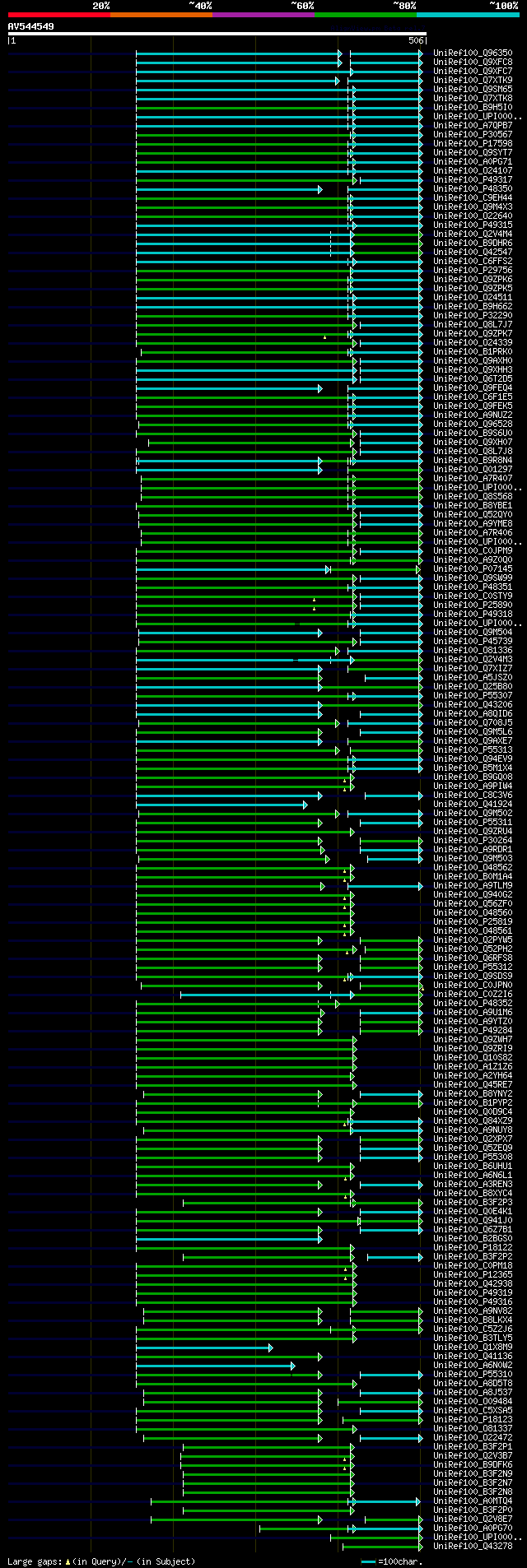Image resolution: width=527 pixels, height=1568 pixels.
Task: Open hit UniRef100_Q9XFC8
Action: point(473,62)
